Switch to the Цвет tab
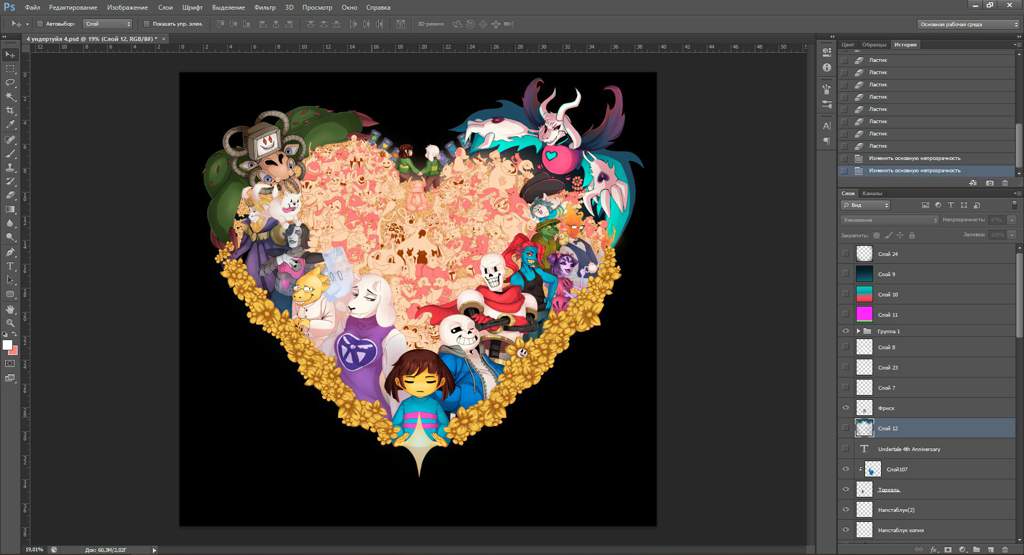 coord(848,44)
